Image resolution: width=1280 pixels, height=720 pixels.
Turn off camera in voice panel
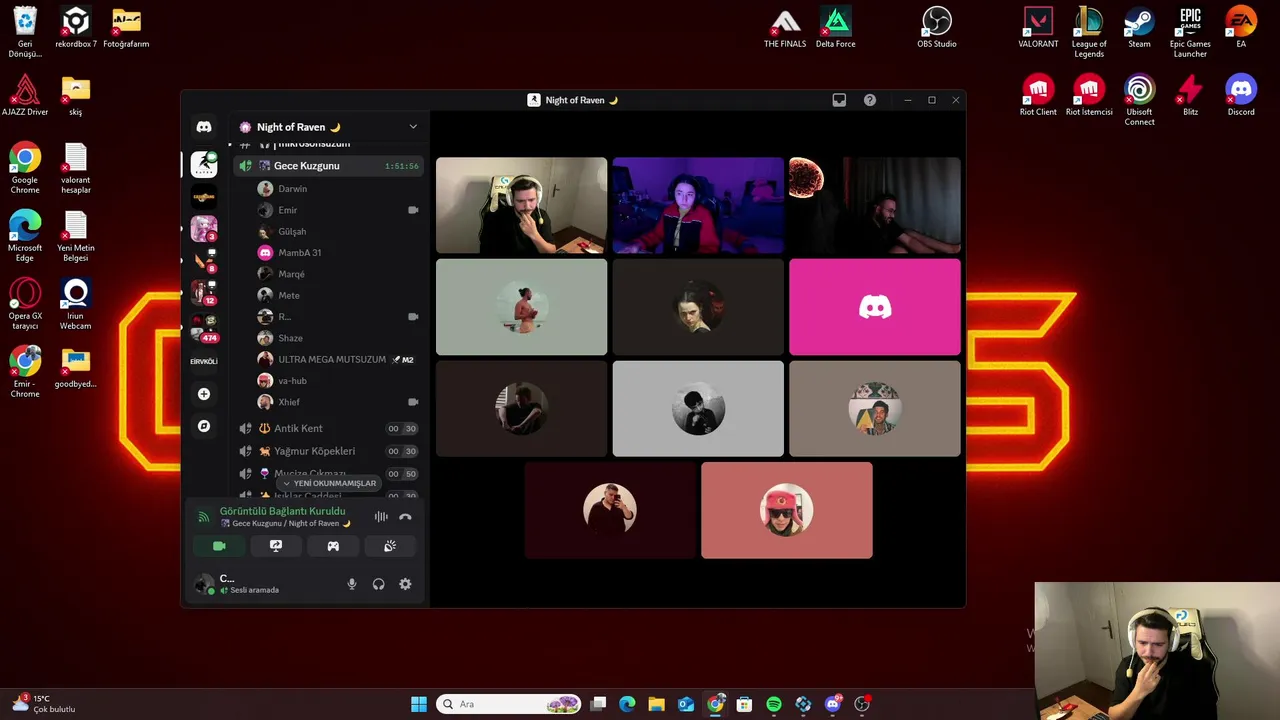point(219,546)
